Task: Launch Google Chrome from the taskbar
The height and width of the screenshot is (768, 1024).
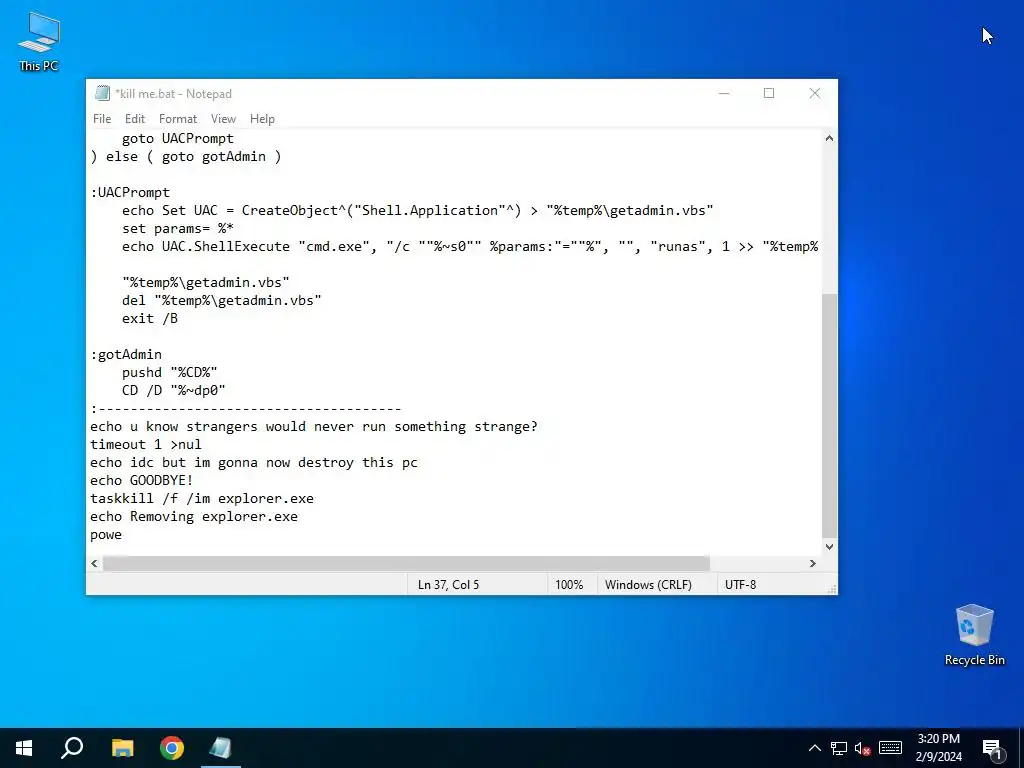Action: pyautogui.click(x=172, y=748)
